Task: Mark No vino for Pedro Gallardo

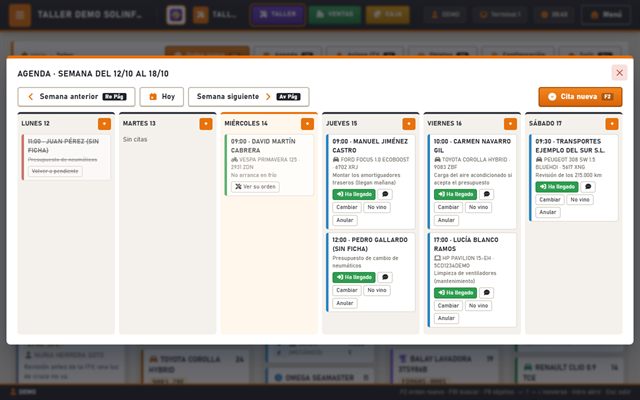Action: [377, 290]
